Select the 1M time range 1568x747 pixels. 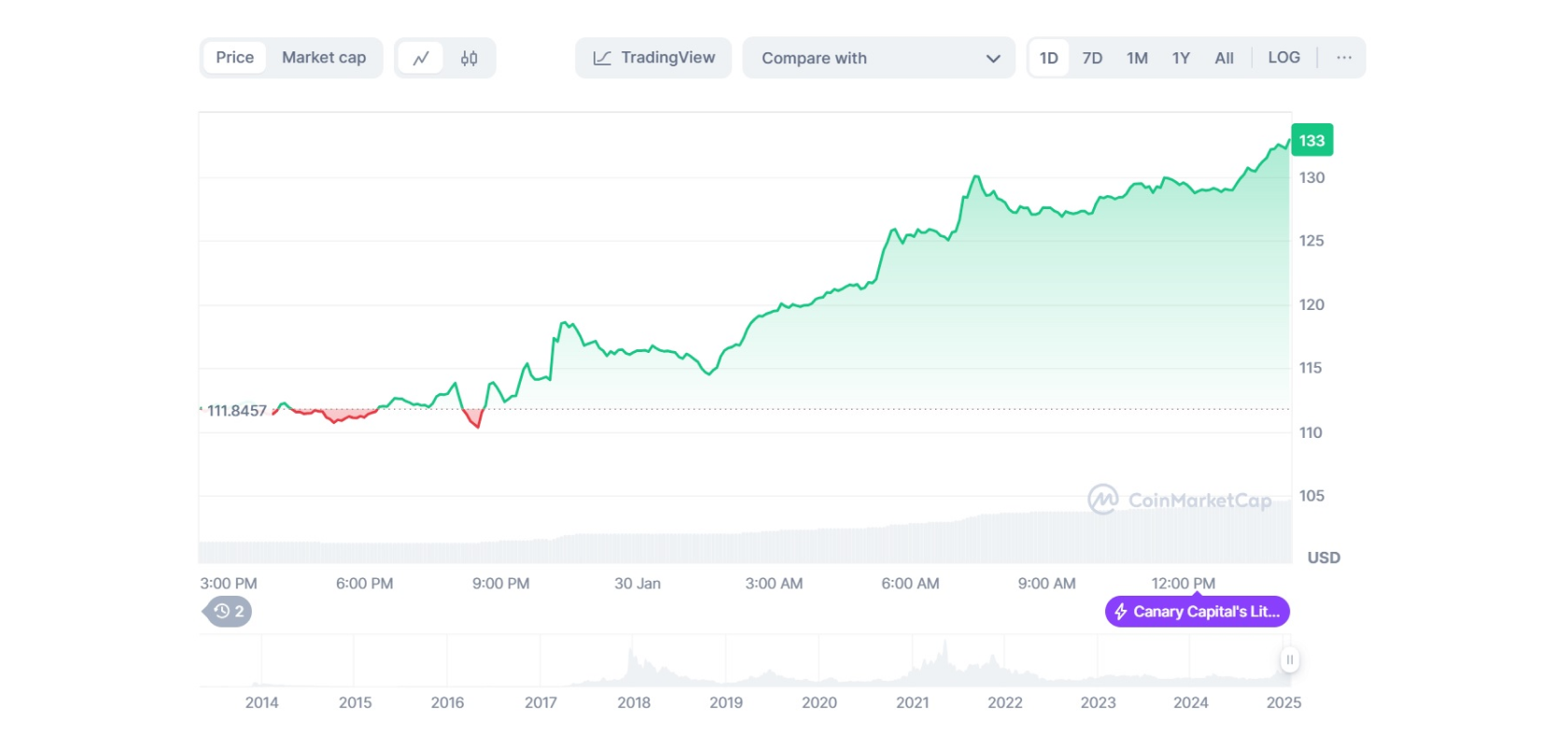pos(1137,58)
